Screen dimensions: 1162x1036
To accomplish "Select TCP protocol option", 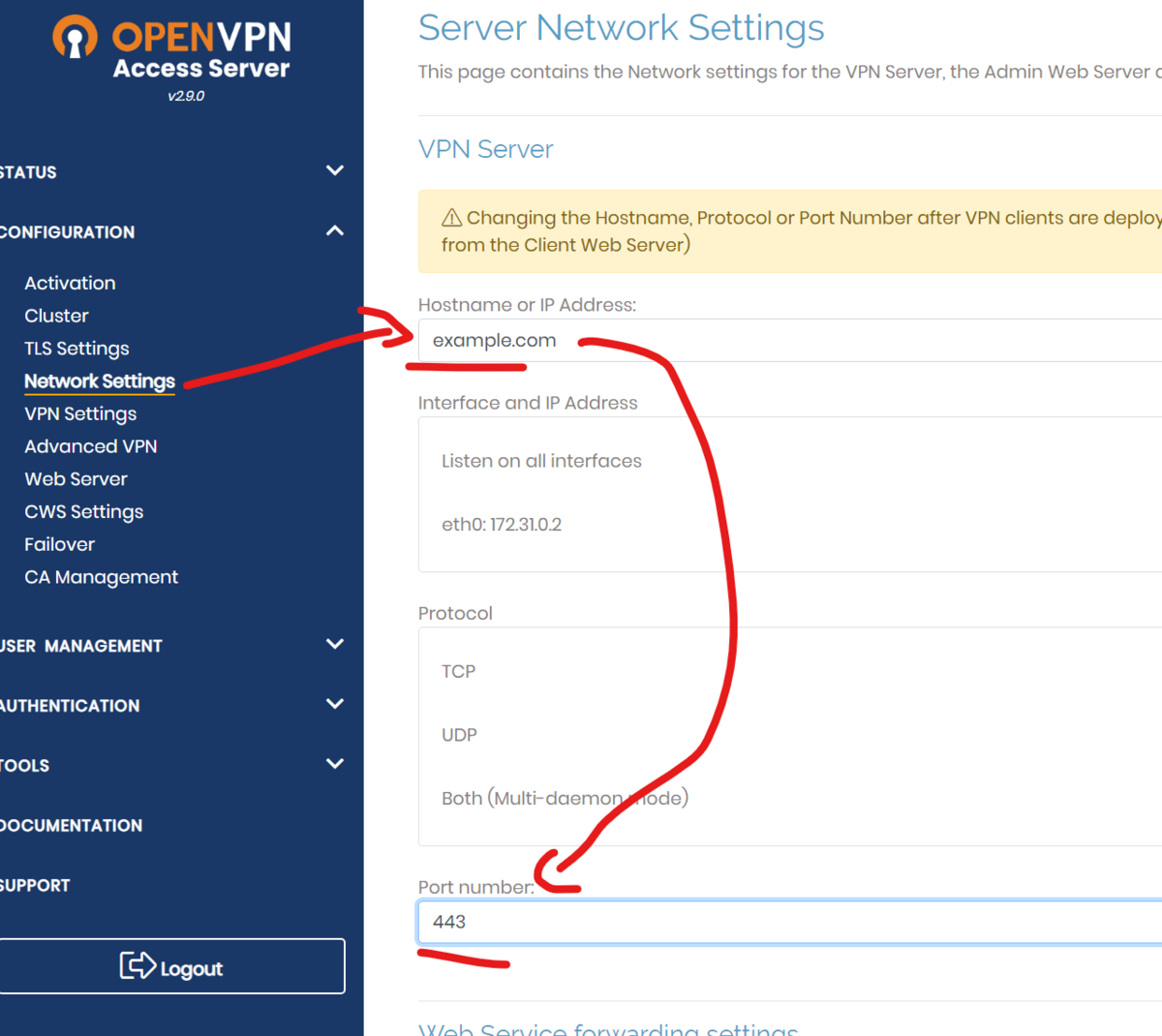I will coord(458,672).
